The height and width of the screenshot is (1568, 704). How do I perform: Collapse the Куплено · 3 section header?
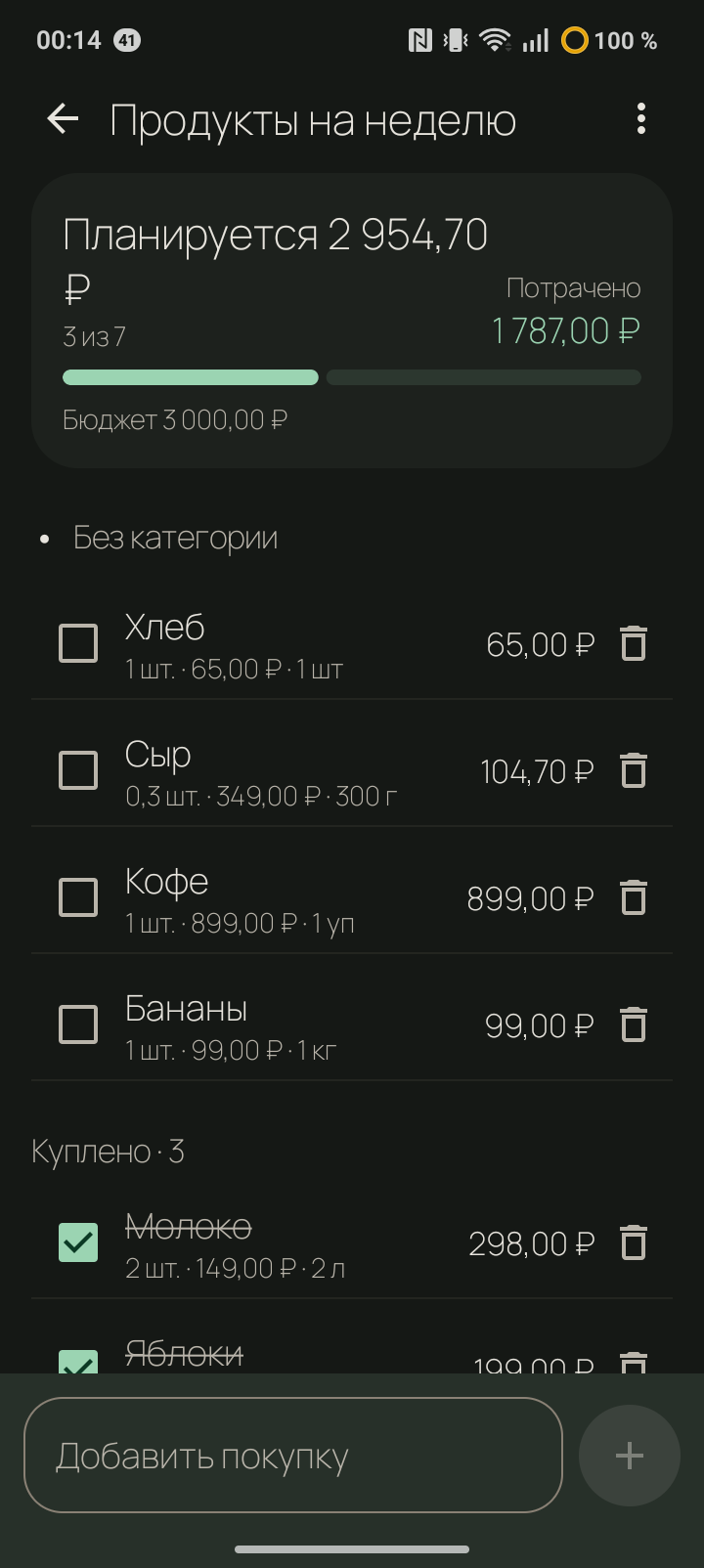coord(108,1152)
